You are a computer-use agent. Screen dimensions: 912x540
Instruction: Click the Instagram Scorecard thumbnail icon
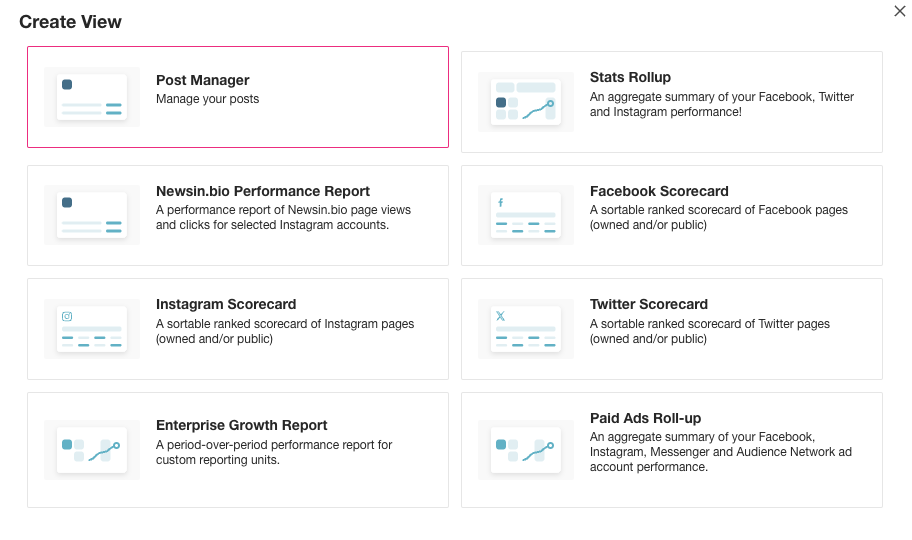(92, 329)
